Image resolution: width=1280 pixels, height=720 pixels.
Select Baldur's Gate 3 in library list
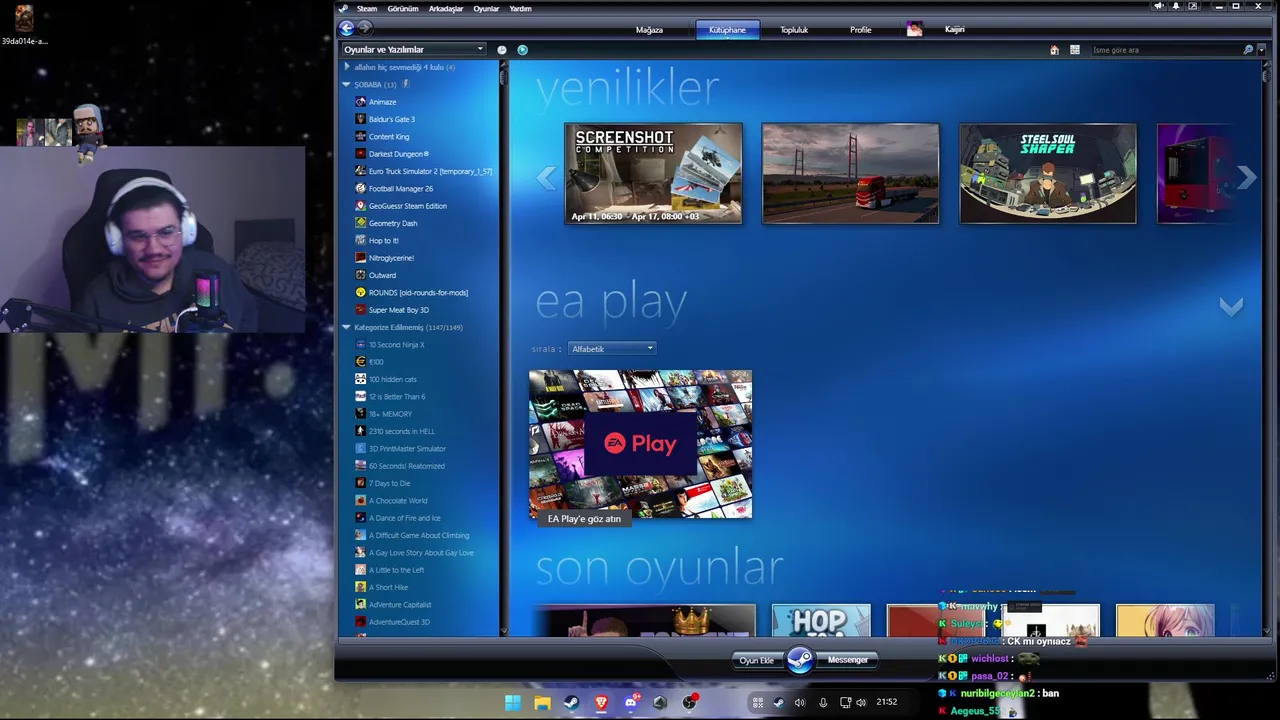[x=391, y=119]
